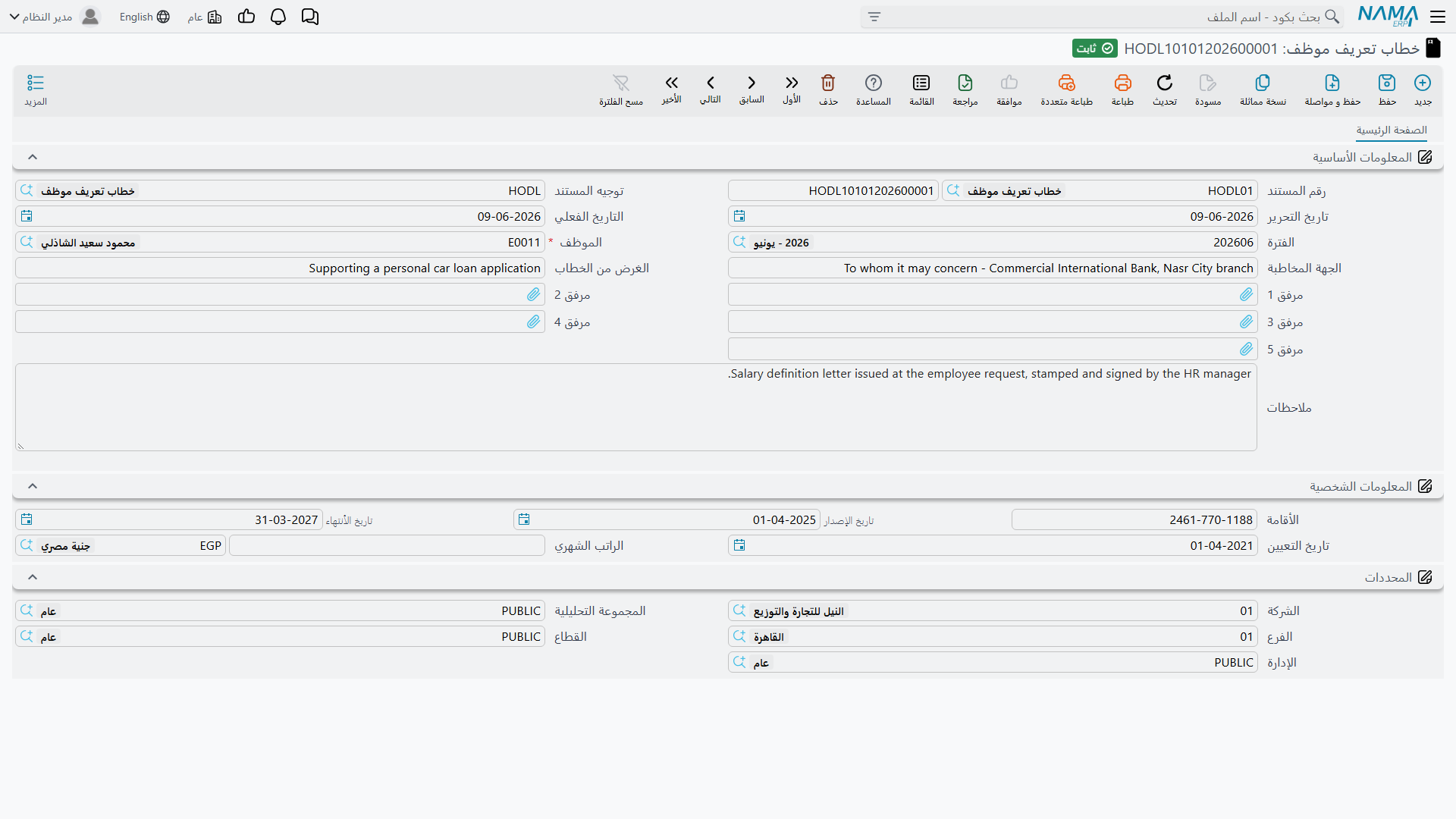The image size is (1456, 819).
Task: Click the طباعة متعددة (Multiple print) icon
Action: [1066, 83]
